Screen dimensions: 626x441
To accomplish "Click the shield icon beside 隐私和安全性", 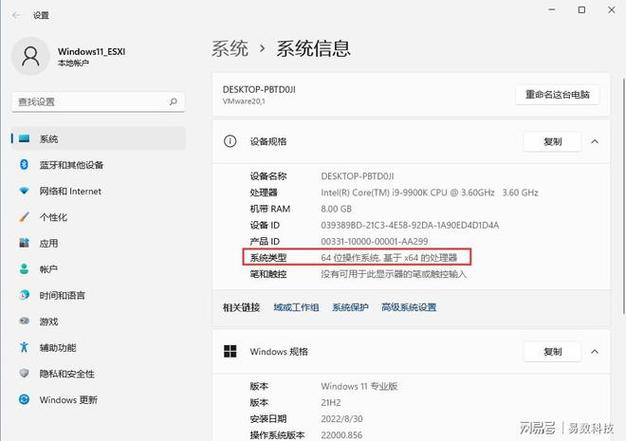I will 24,373.
